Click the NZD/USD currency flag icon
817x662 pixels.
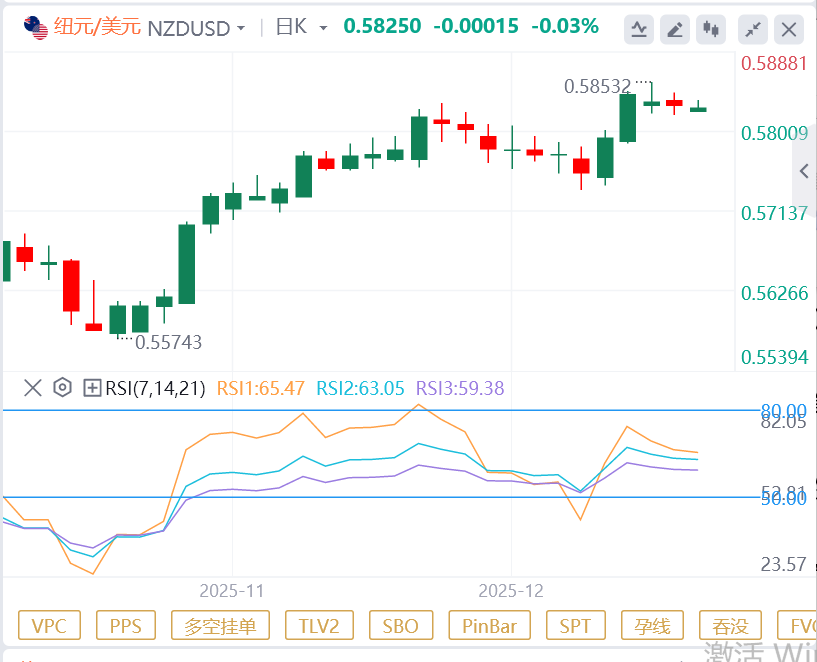coord(36,28)
